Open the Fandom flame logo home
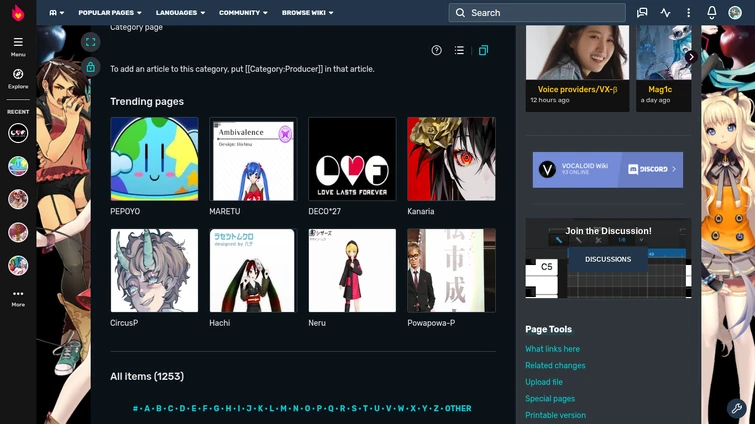Viewport: 755px width, 424px height. click(18, 13)
